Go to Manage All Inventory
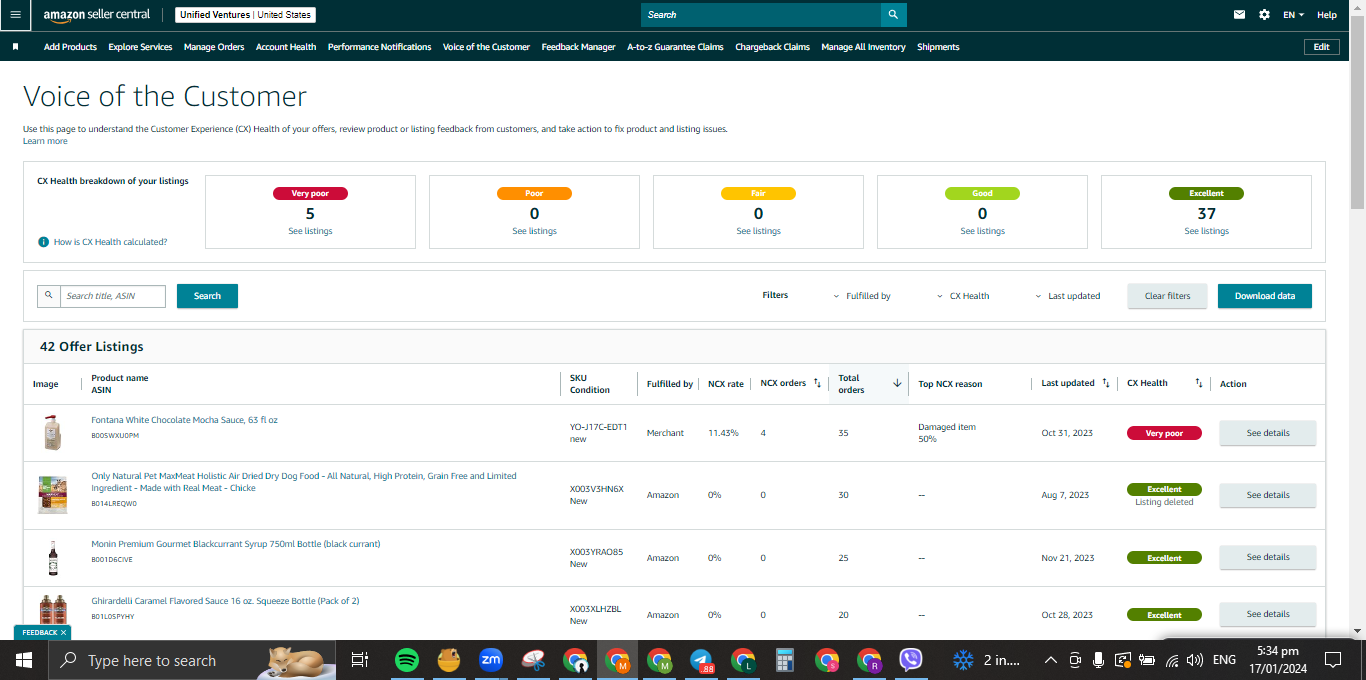1366x680 pixels. [x=863, y=47]
